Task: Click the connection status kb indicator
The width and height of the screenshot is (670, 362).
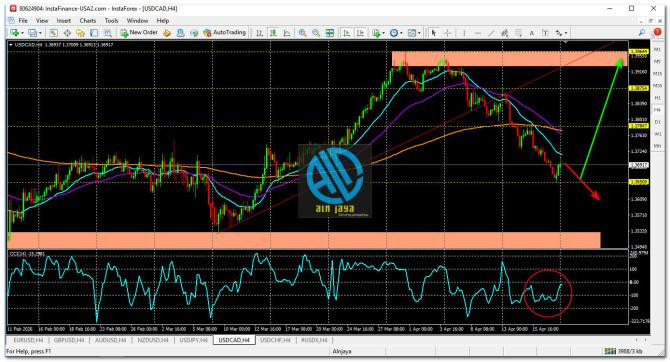Action: click(x=624, y=351)
